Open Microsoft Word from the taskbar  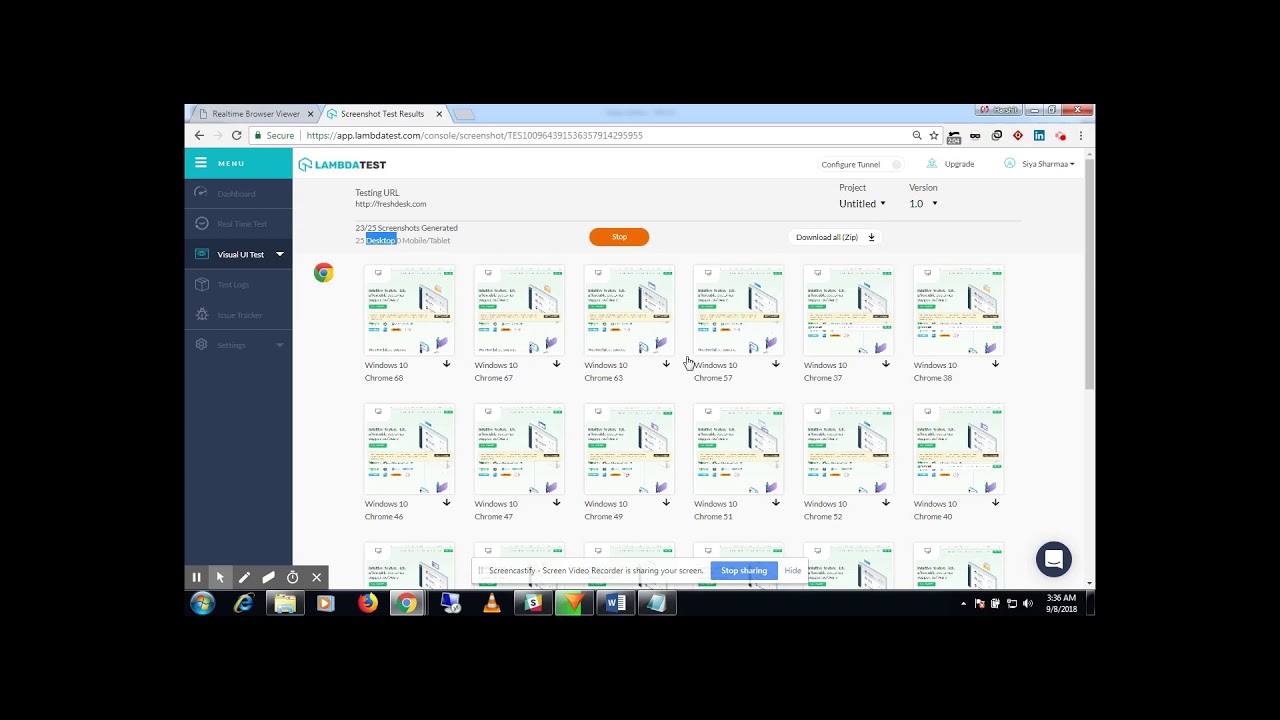point(616,603)
